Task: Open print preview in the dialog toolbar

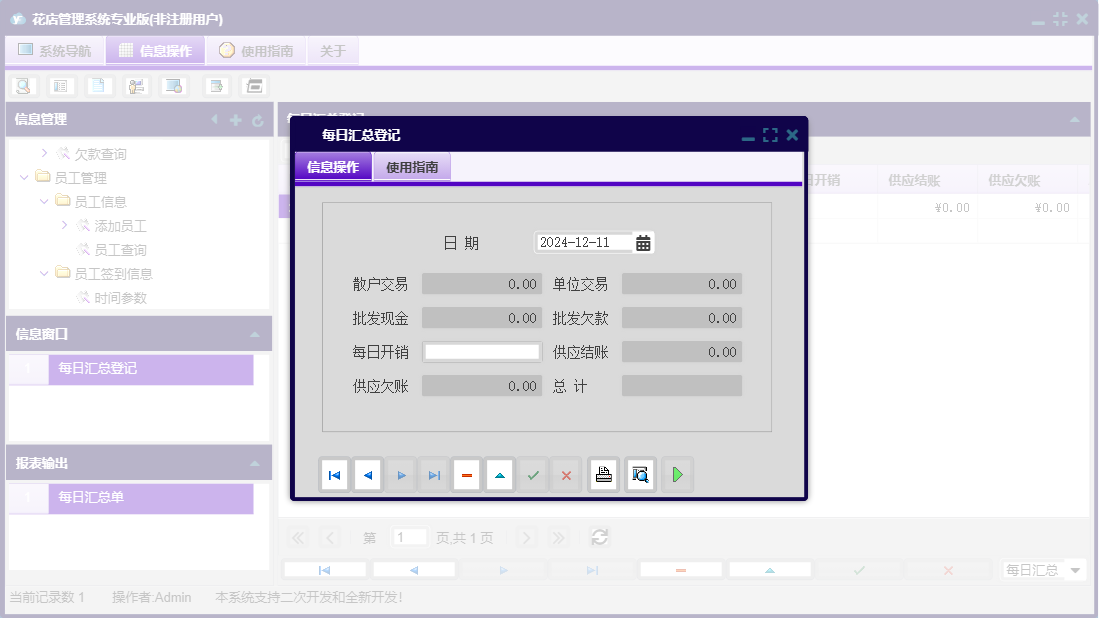Action: coord(640,475)
